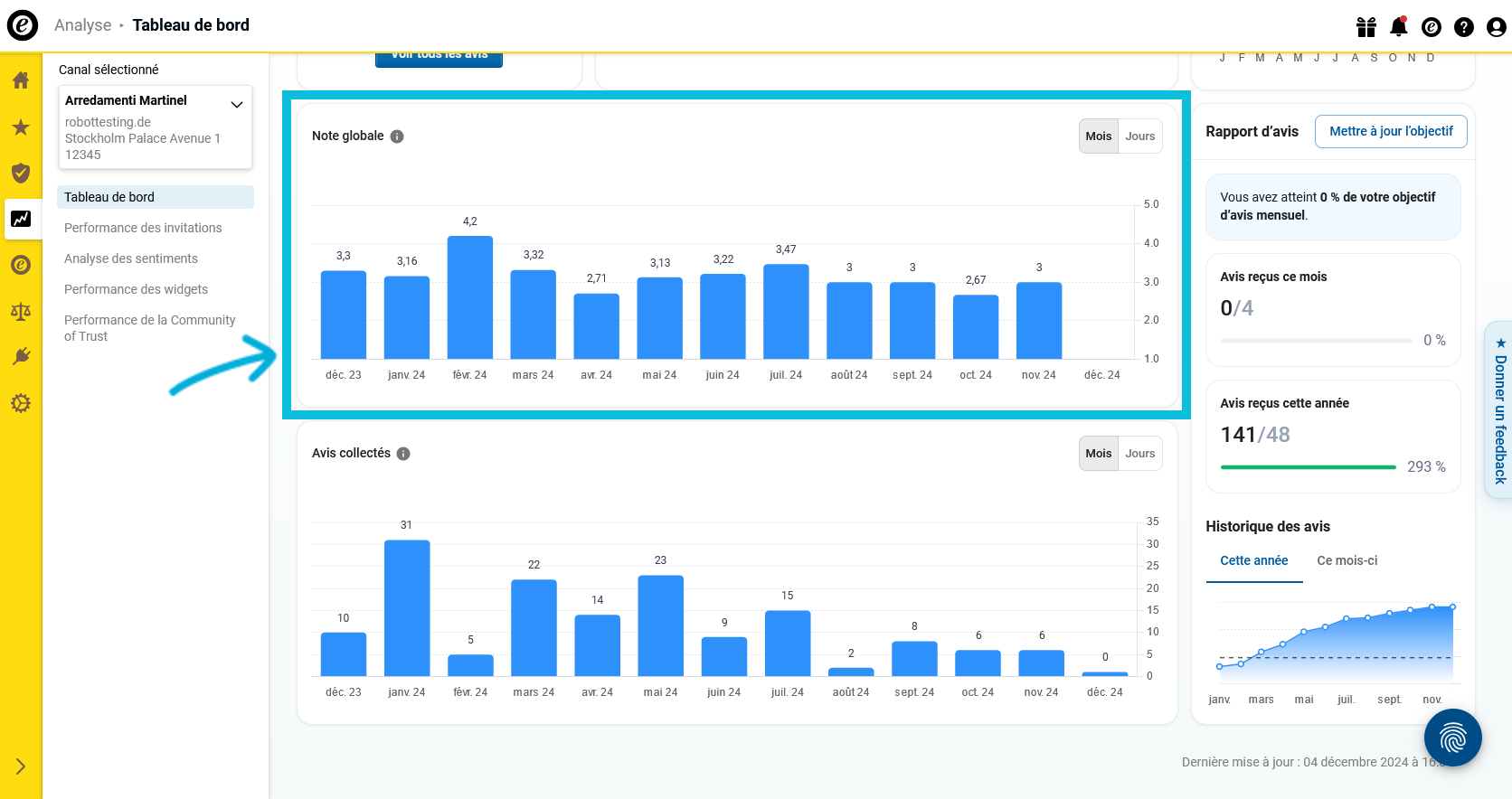The image size is (1512, 799).
Task: Click the 0/4 monthly reviews value
Action: pyautogui.click(x=1237, y=308)
